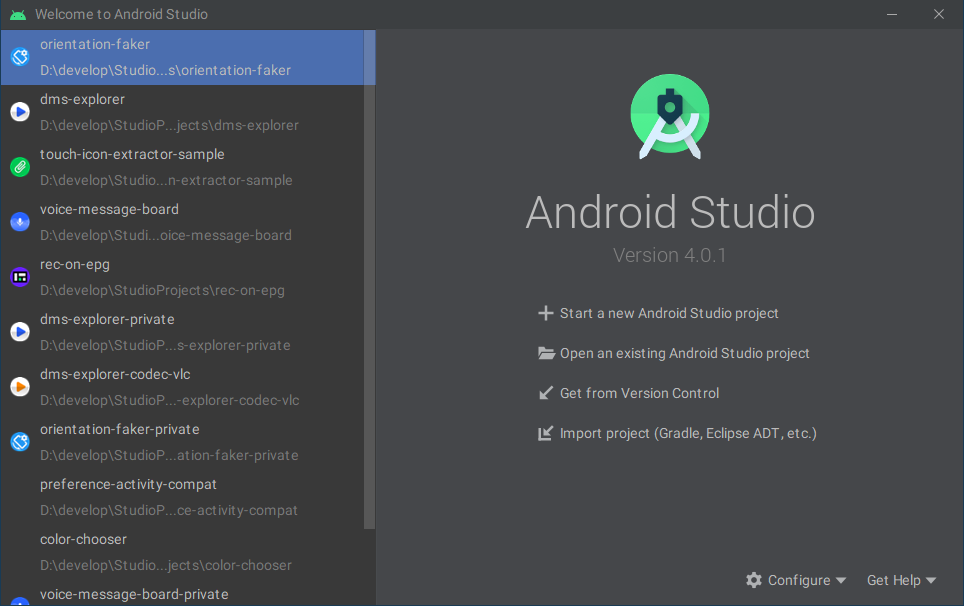Click the Version 4.0.1 label

(670, 255)
